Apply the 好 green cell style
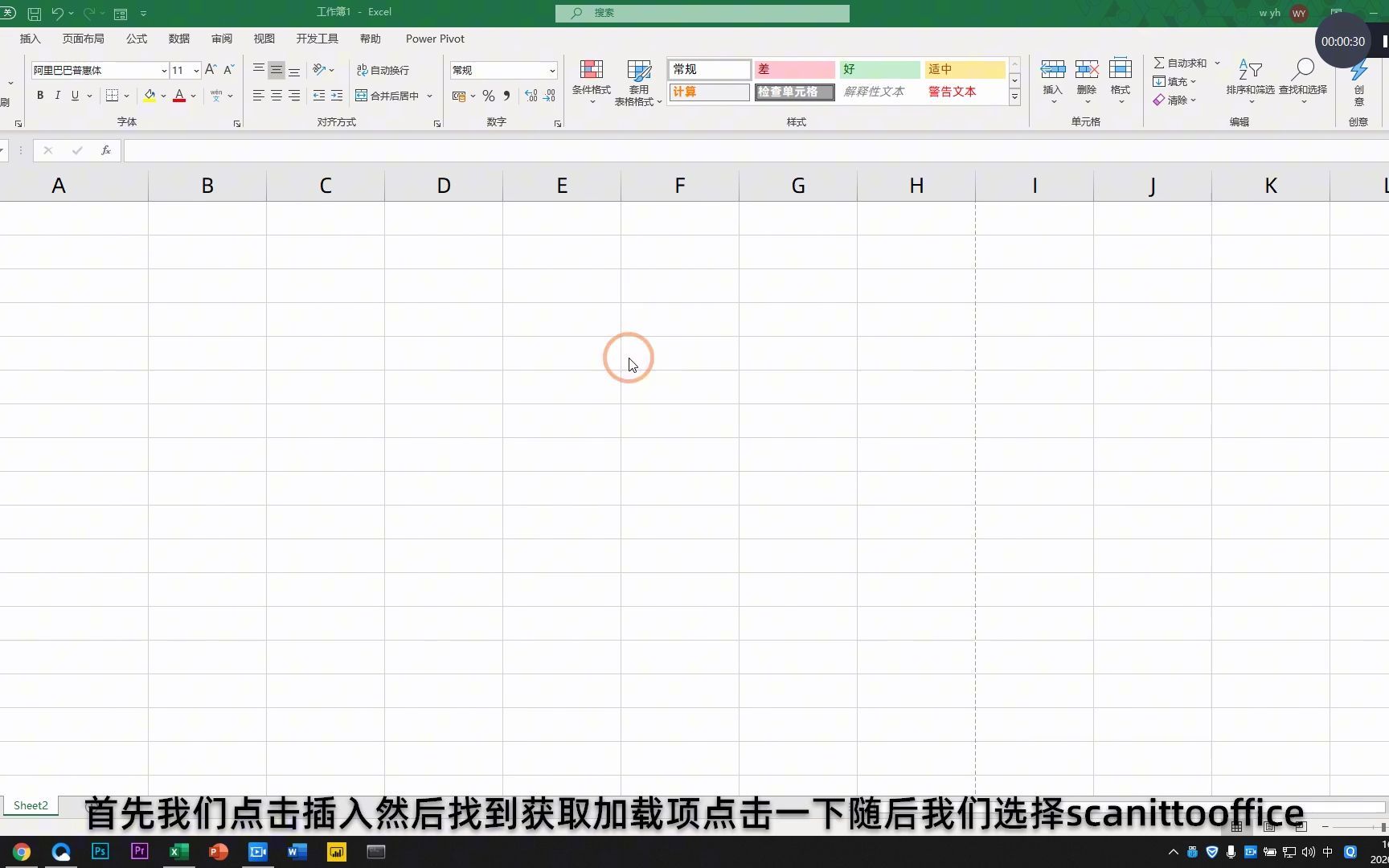The height and width of the screenshot is (868, 1389). click(879, 69)
